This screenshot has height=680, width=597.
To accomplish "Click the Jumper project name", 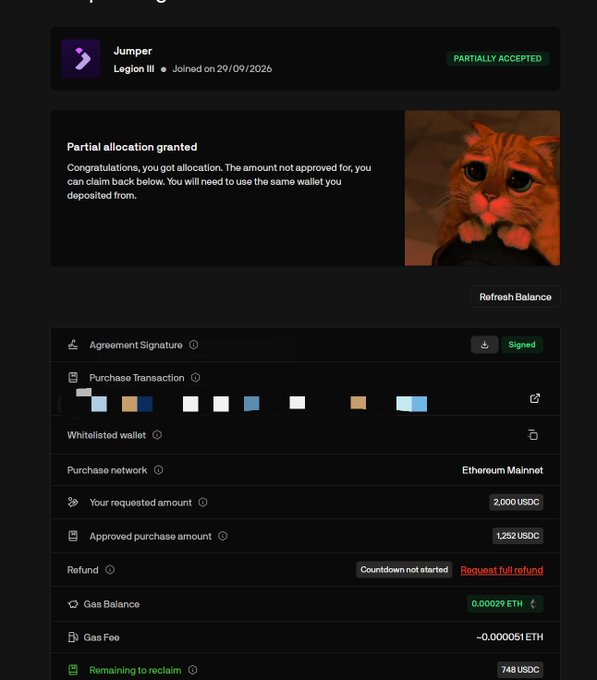I will pos(133,51).
